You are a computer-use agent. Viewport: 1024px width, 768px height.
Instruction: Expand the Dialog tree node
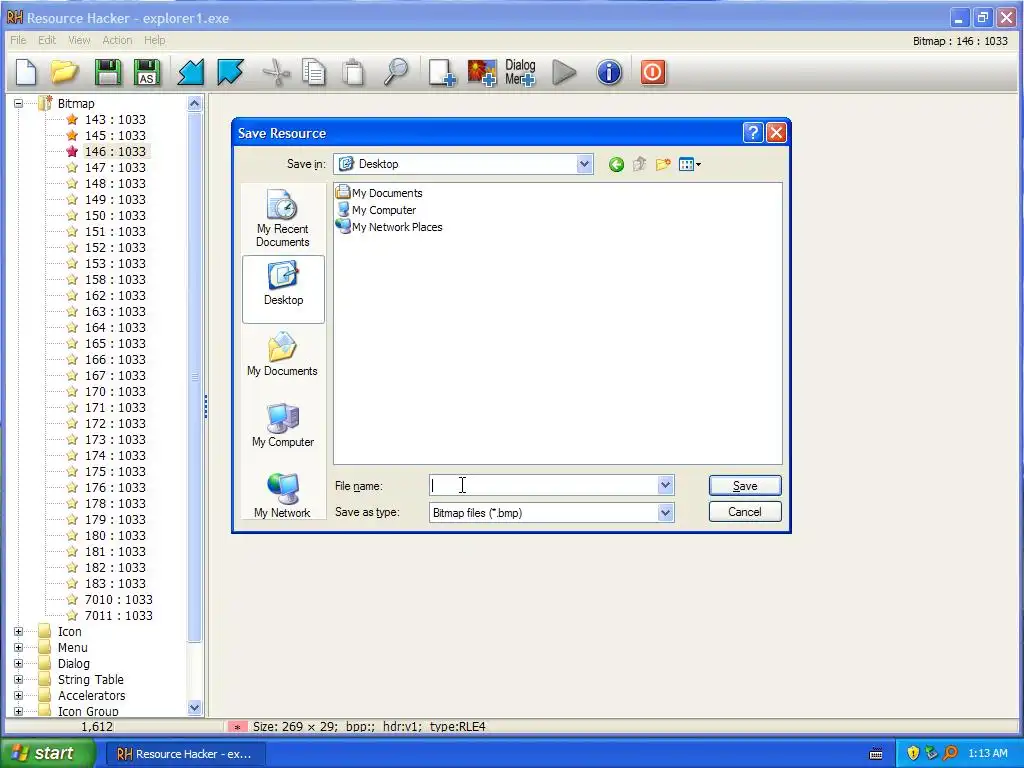click(18, 664)
